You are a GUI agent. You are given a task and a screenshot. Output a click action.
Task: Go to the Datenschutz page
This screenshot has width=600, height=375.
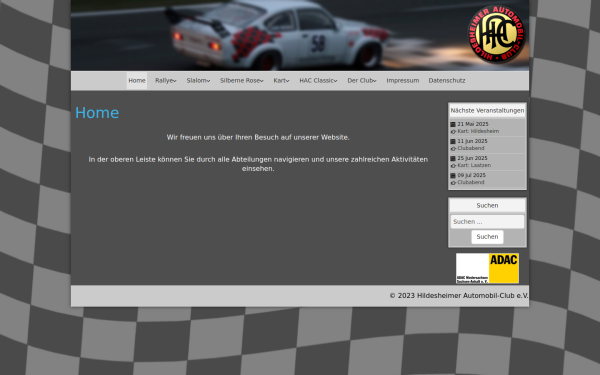447,81
